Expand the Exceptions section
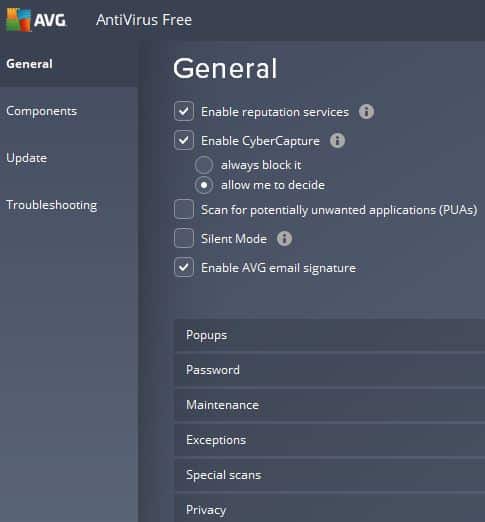 (x=330, y=440)
